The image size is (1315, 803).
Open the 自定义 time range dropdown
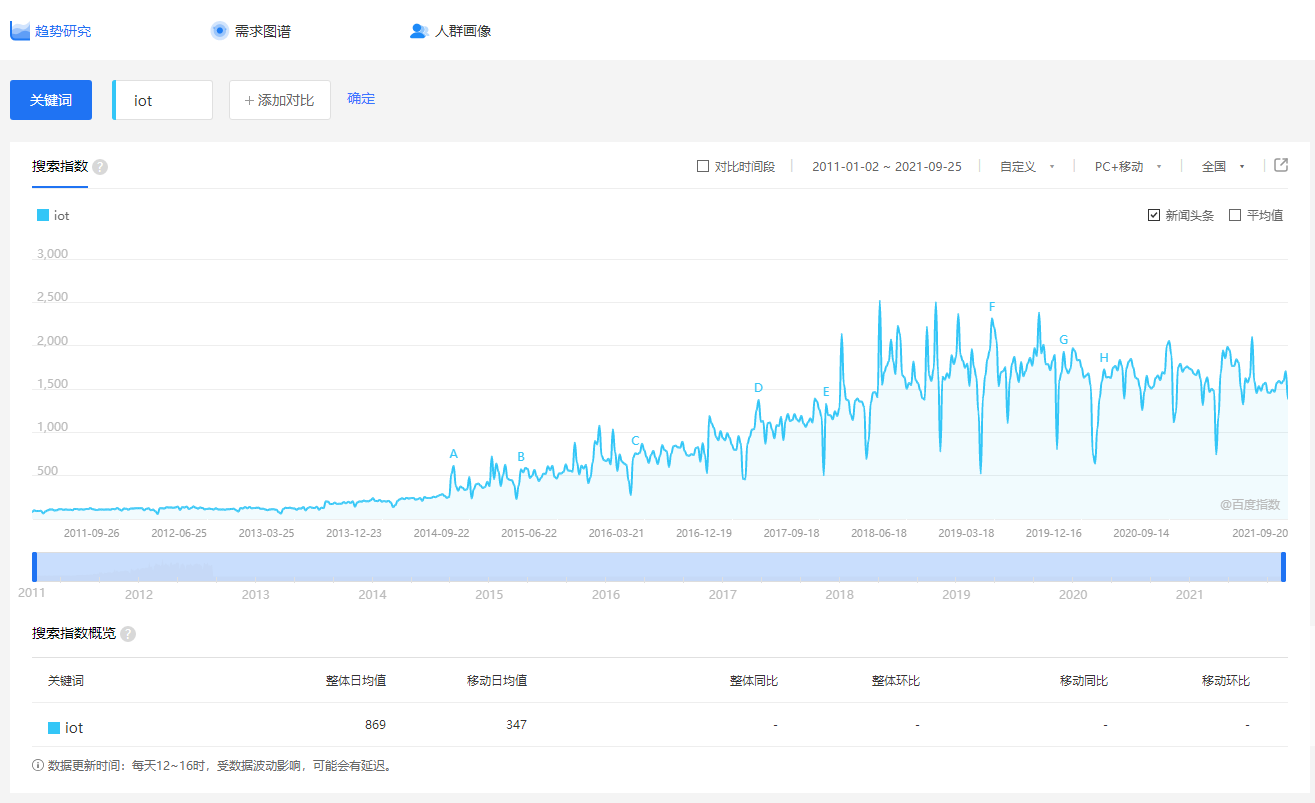1027,167
